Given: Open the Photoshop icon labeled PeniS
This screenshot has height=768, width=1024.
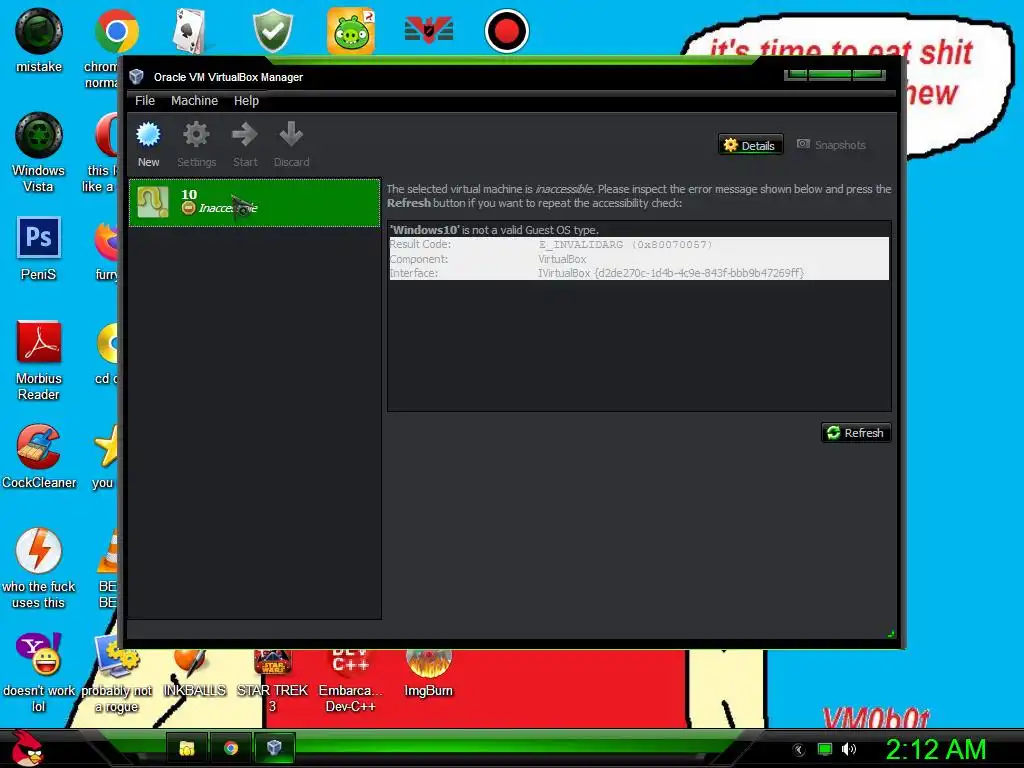Looking at the screenshot, I should tap(39, 248).
